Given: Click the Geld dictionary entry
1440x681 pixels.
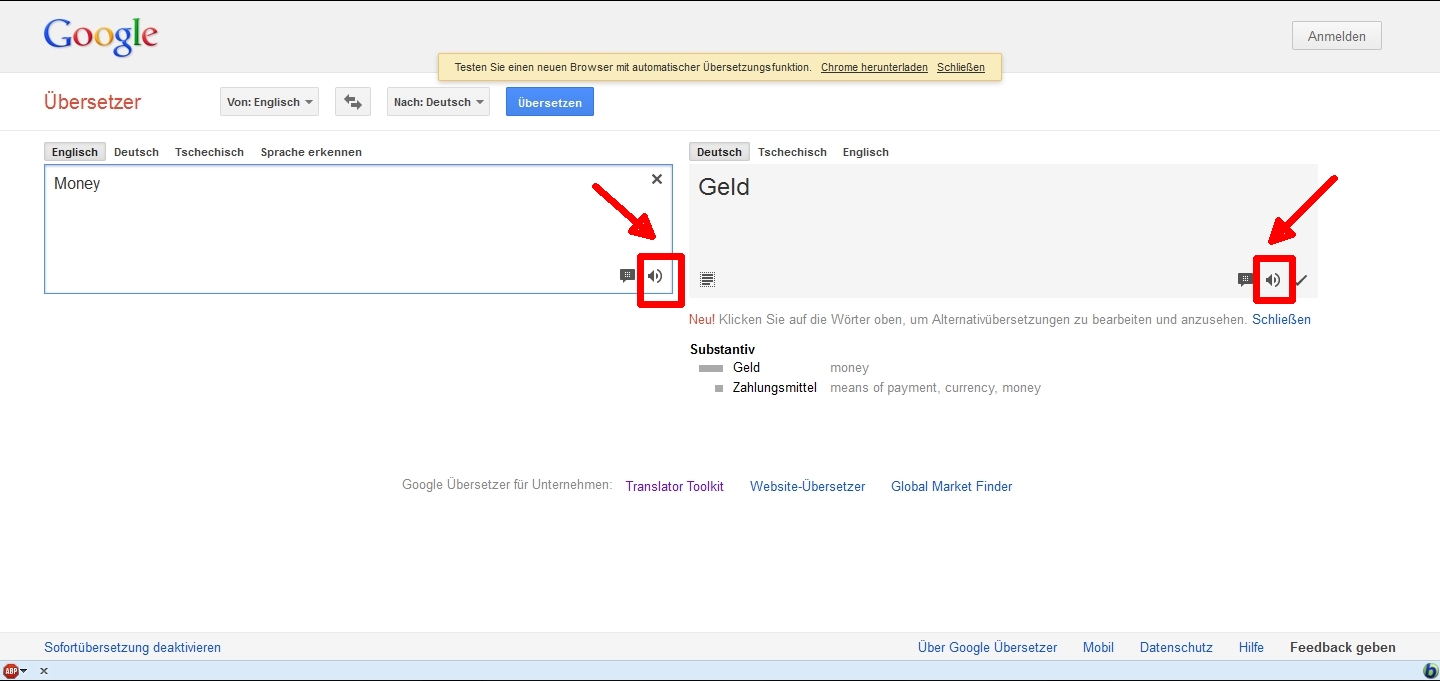Looking at the screenshot, I should pyautogui.click(x=746, y=368).
